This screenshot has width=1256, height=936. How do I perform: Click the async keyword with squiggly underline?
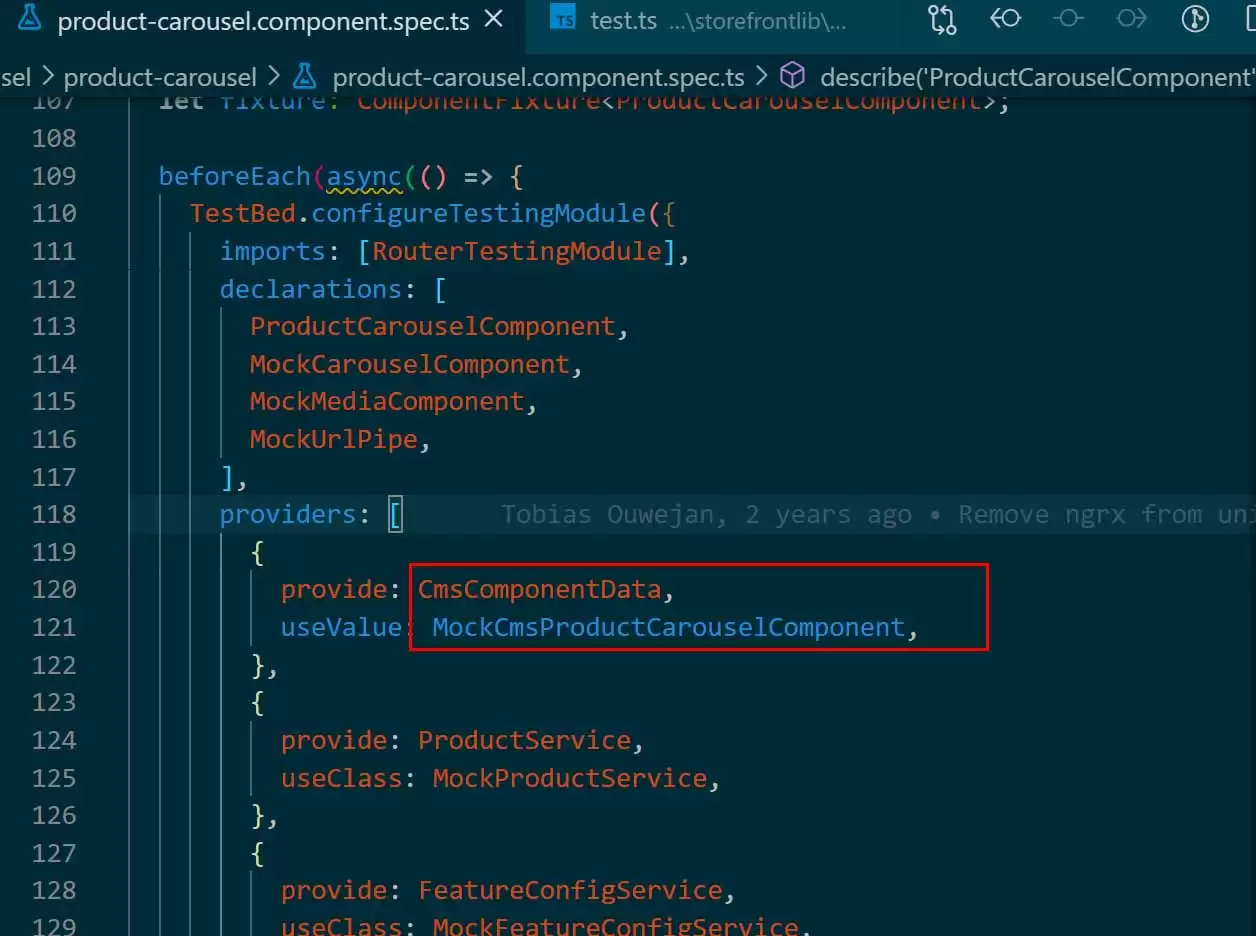364,177
